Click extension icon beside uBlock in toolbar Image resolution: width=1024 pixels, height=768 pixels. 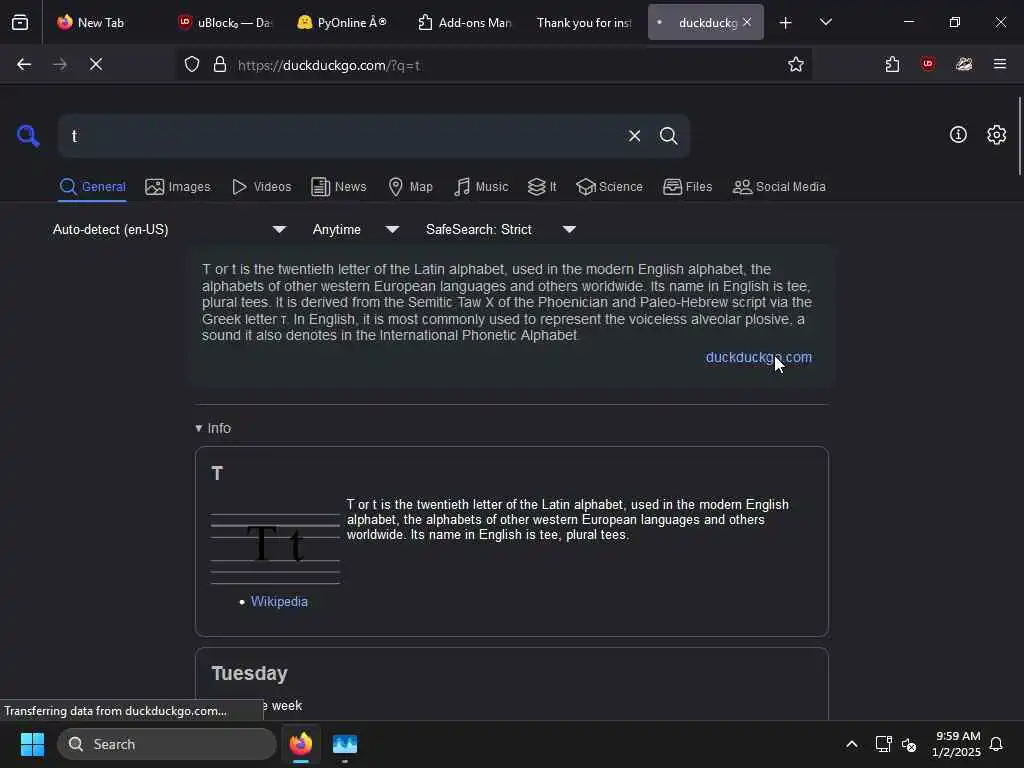pos(964,64)
